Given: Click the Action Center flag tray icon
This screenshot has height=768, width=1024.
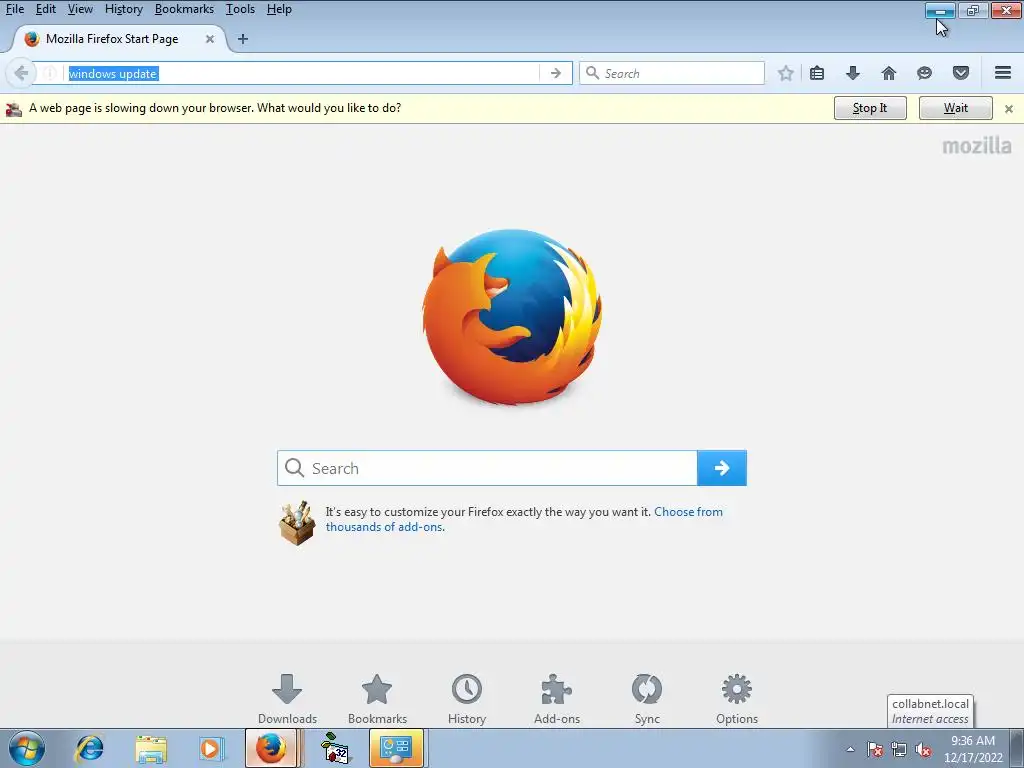Looking at the screenshot, I should point(874,749).
